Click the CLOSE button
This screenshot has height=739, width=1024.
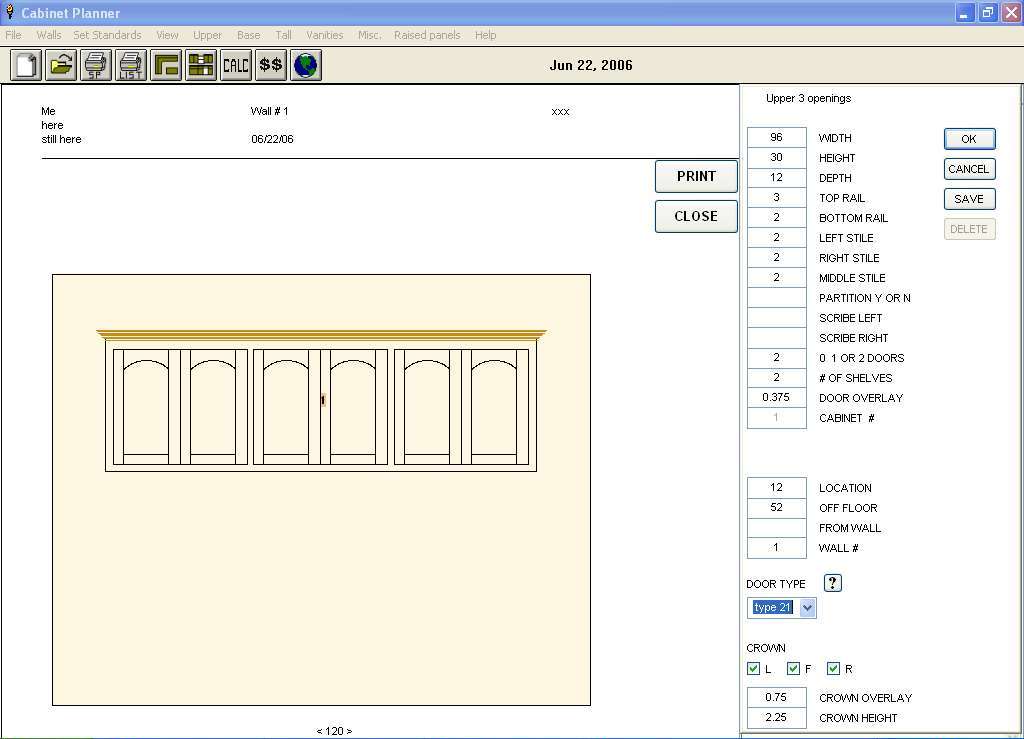tap(696, 216)
